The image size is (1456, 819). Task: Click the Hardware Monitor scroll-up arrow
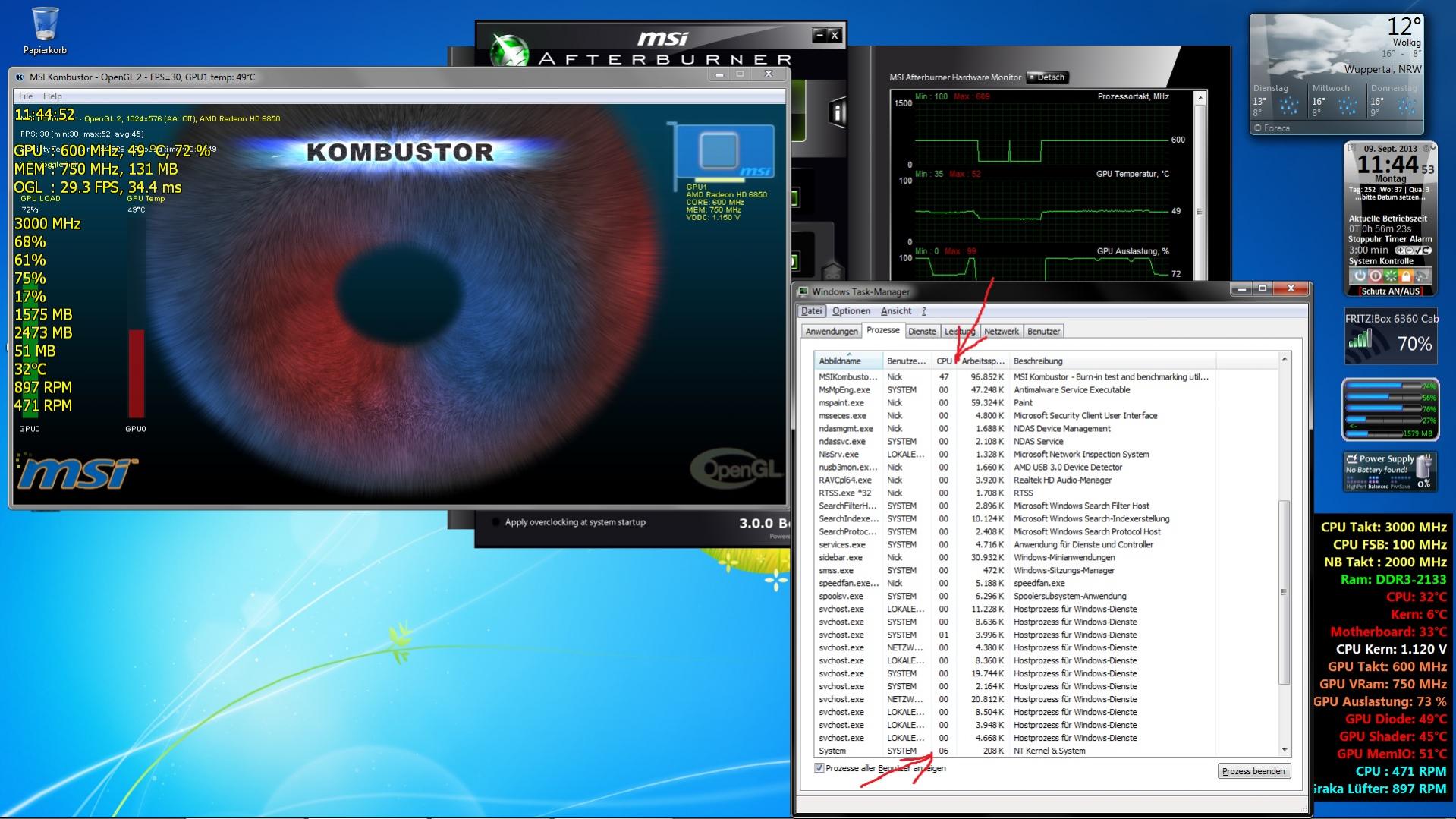click(x=1200, y=98)
